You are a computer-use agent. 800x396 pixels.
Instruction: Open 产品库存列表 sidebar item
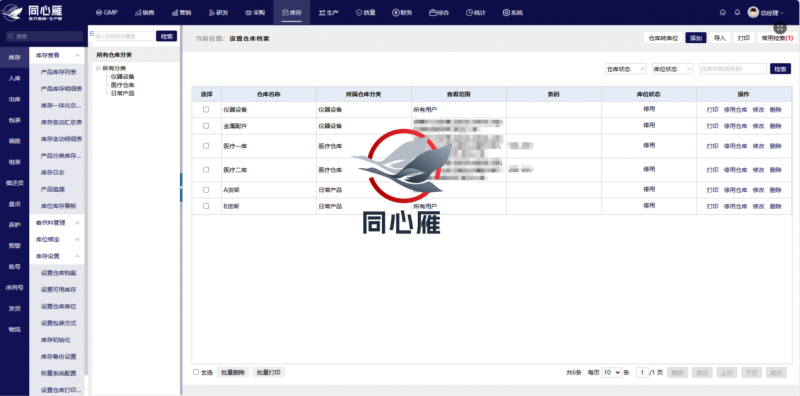pyautogui.click(x=59, y=72)
